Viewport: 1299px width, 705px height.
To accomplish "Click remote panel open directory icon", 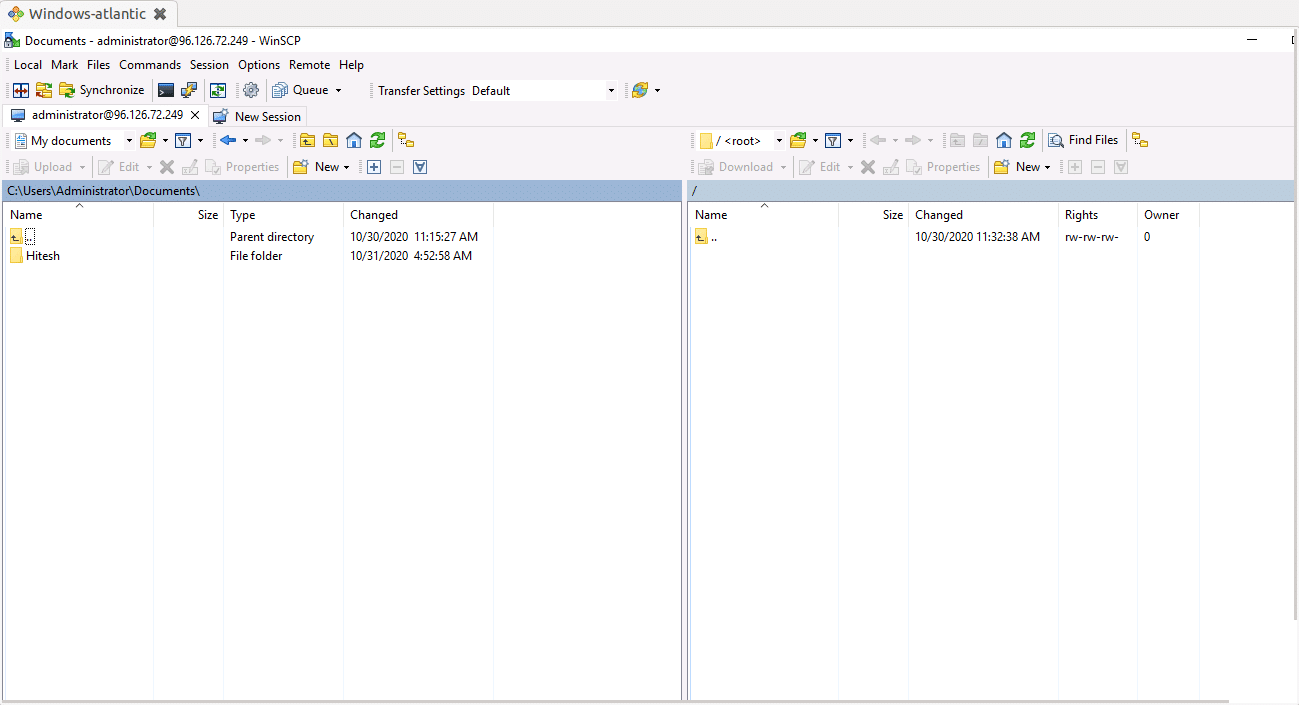I will tap(798, 140).
